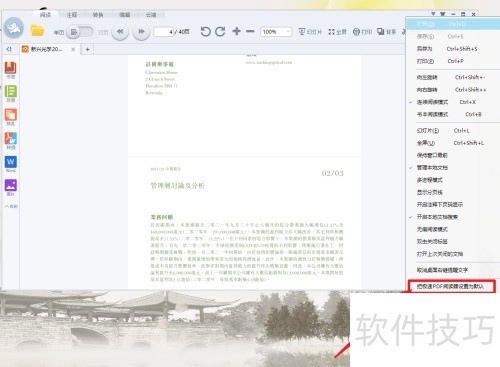Open the dropdown arrow in title bar
This screenshot has width=500, height=367.
point(433,14)
